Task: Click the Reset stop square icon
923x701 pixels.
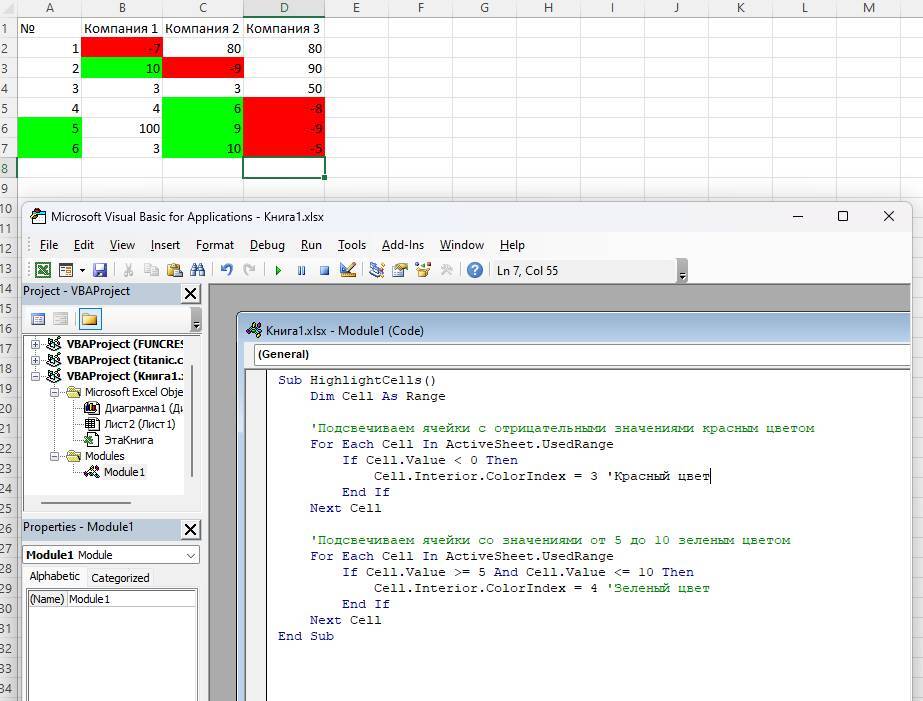Action: (x=324, y=270)
